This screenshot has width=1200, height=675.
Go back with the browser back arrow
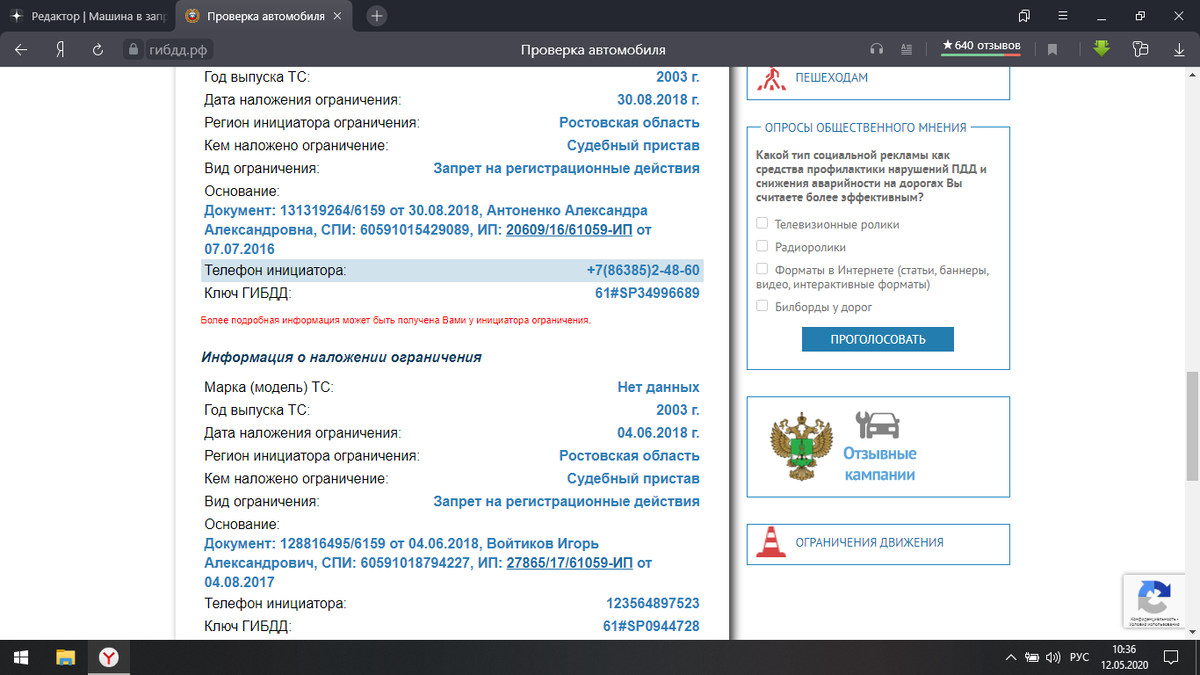(21, 49)
